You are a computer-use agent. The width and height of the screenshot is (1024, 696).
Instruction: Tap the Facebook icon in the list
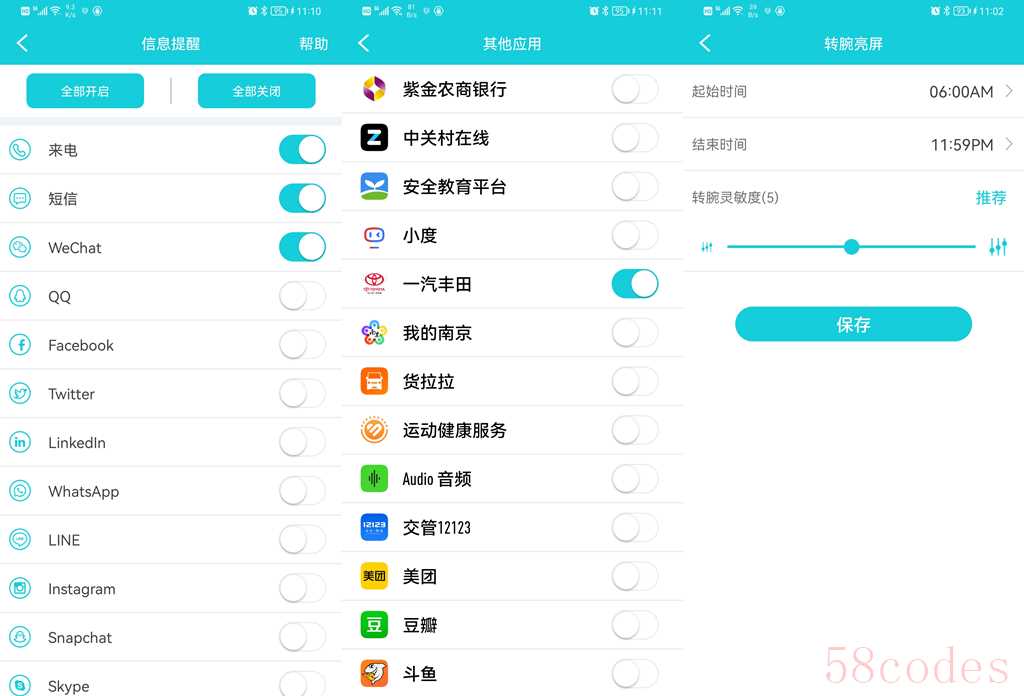pyautogui.click(x=20, y=345)
